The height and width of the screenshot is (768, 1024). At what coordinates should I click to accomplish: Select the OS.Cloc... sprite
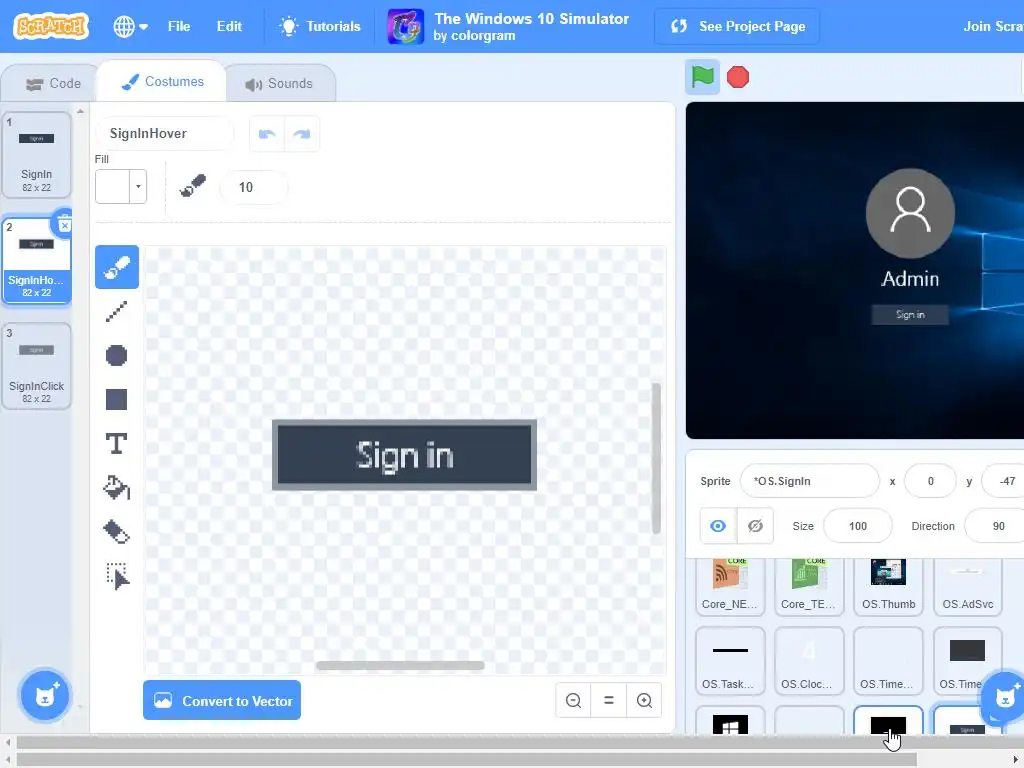809,661
